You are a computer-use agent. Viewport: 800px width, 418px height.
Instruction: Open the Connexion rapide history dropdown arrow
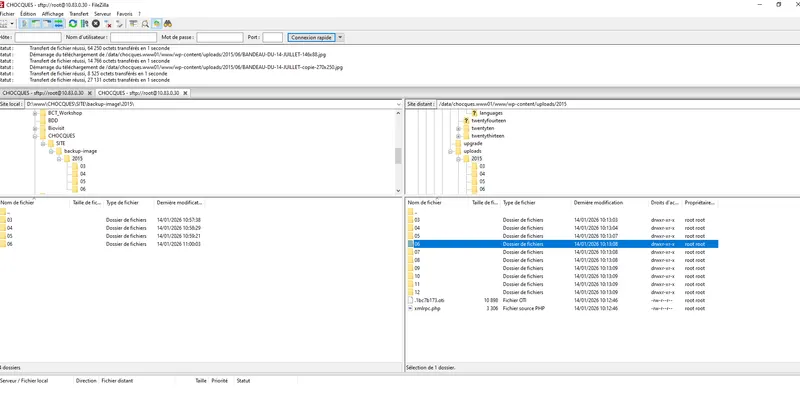tap(340, 37)
